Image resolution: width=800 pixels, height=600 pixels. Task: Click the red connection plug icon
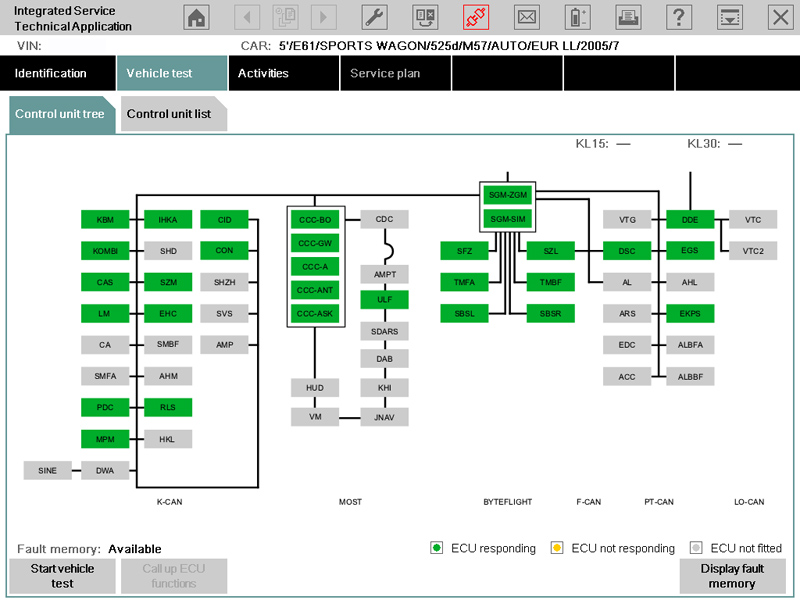[x=476, y=17]
